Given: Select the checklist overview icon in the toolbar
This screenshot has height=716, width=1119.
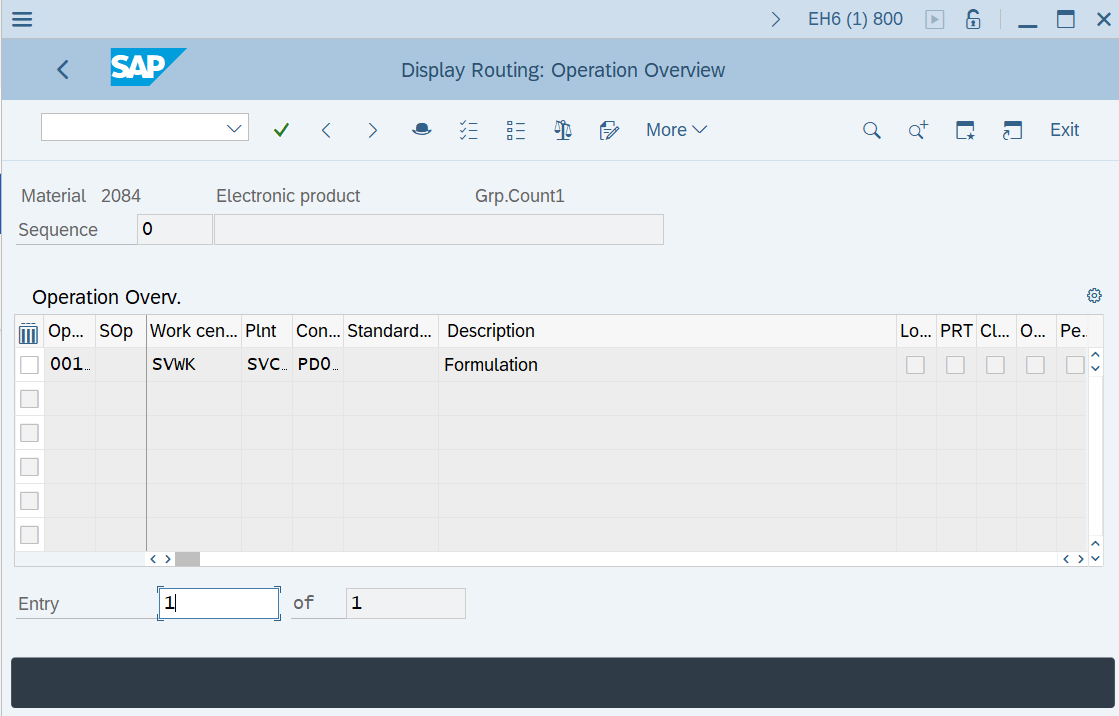Looking at the screenshot, I should pyautogui.click(x=468, y=129).
